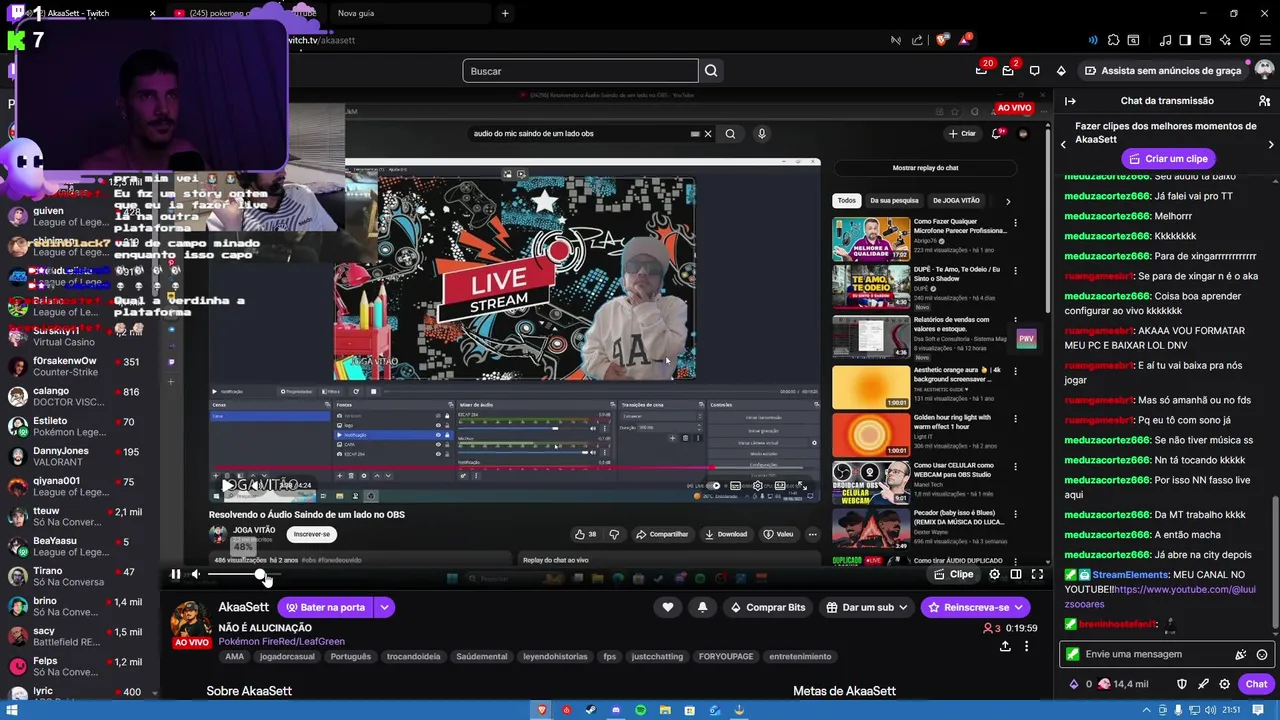The height and width of the screenshot is (720, 1280).
Task: Open the Brave wallet icon in toolbar
Action: point(1205,40)
